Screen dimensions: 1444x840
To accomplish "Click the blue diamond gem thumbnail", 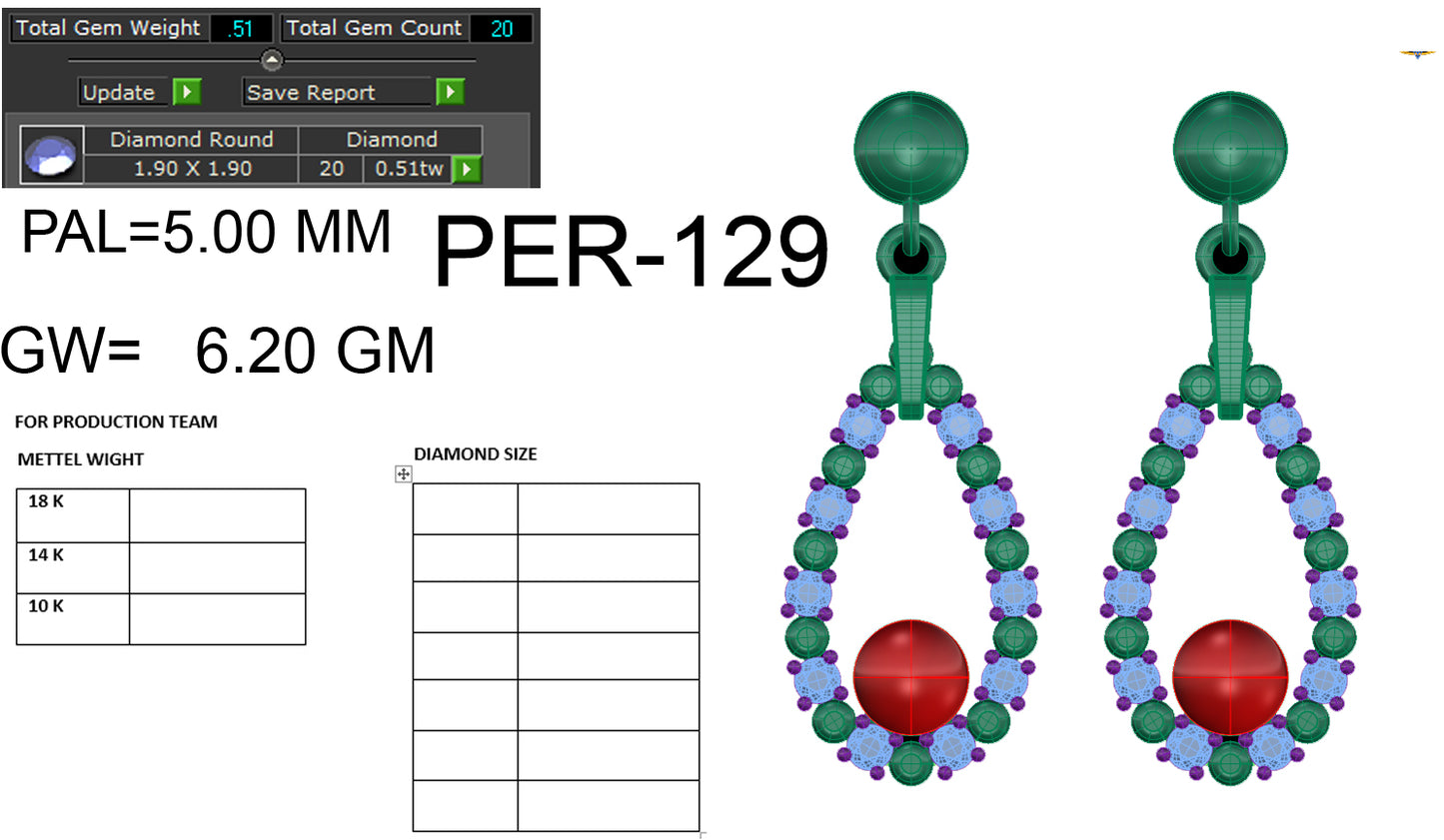I will 50,155.
